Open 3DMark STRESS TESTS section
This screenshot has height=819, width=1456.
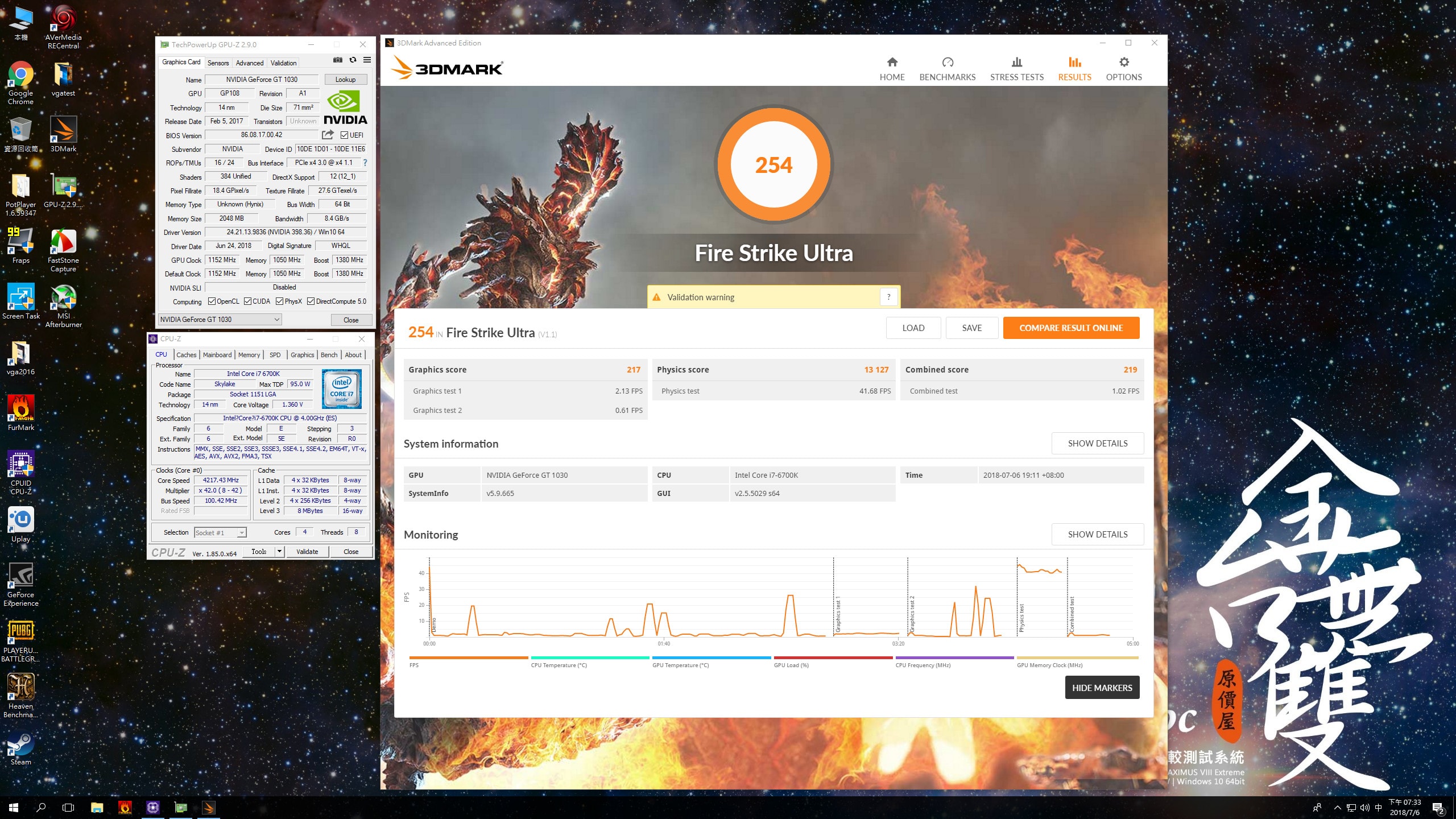click(x=1017, y=69)
